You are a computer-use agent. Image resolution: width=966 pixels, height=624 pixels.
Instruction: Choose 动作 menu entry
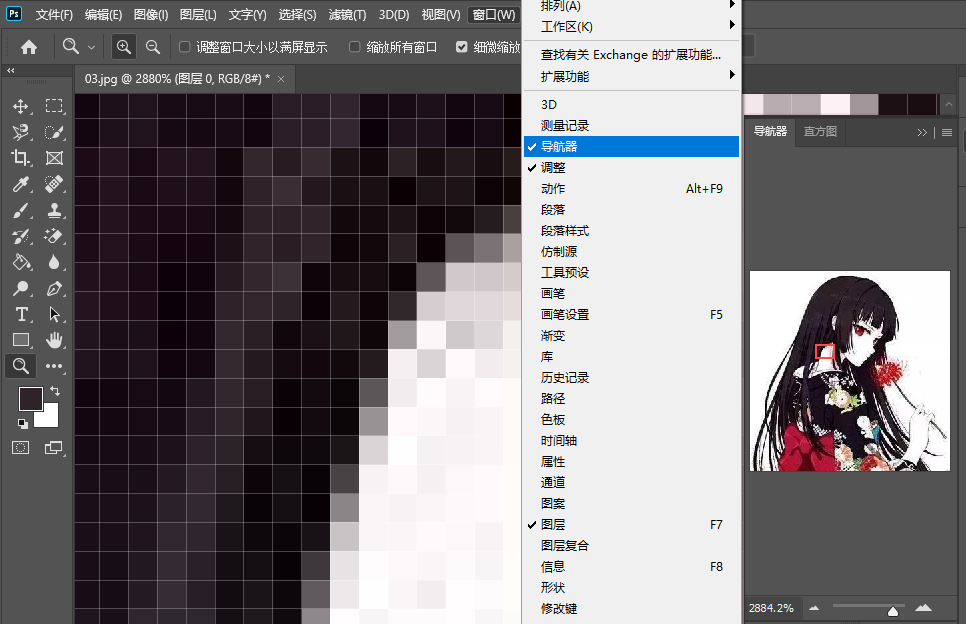pos(631,188)
